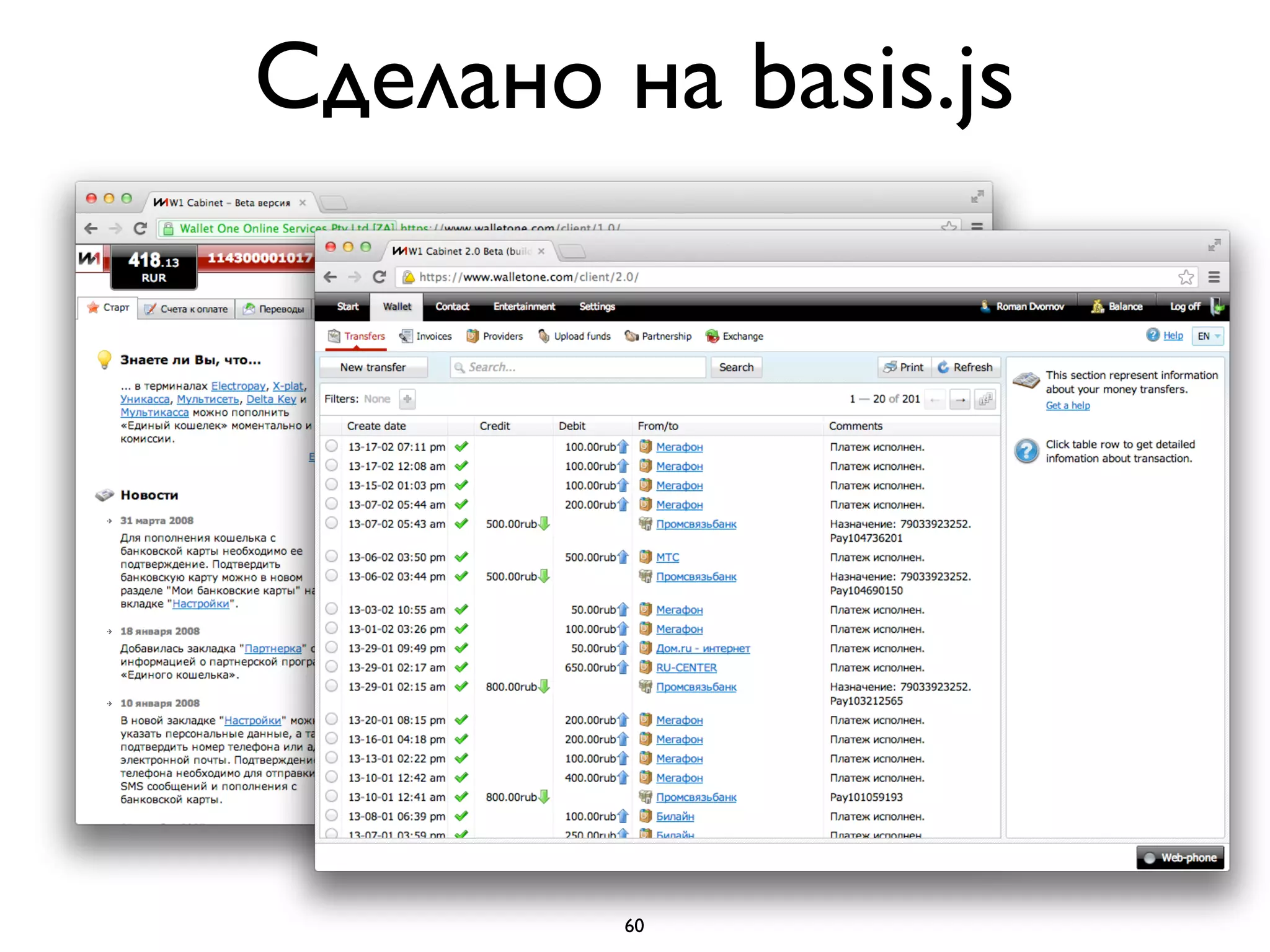The image size is (1270, 952).
Task: Select radio for 13-29-01 02:17 am row
Action: pos(332,667)
